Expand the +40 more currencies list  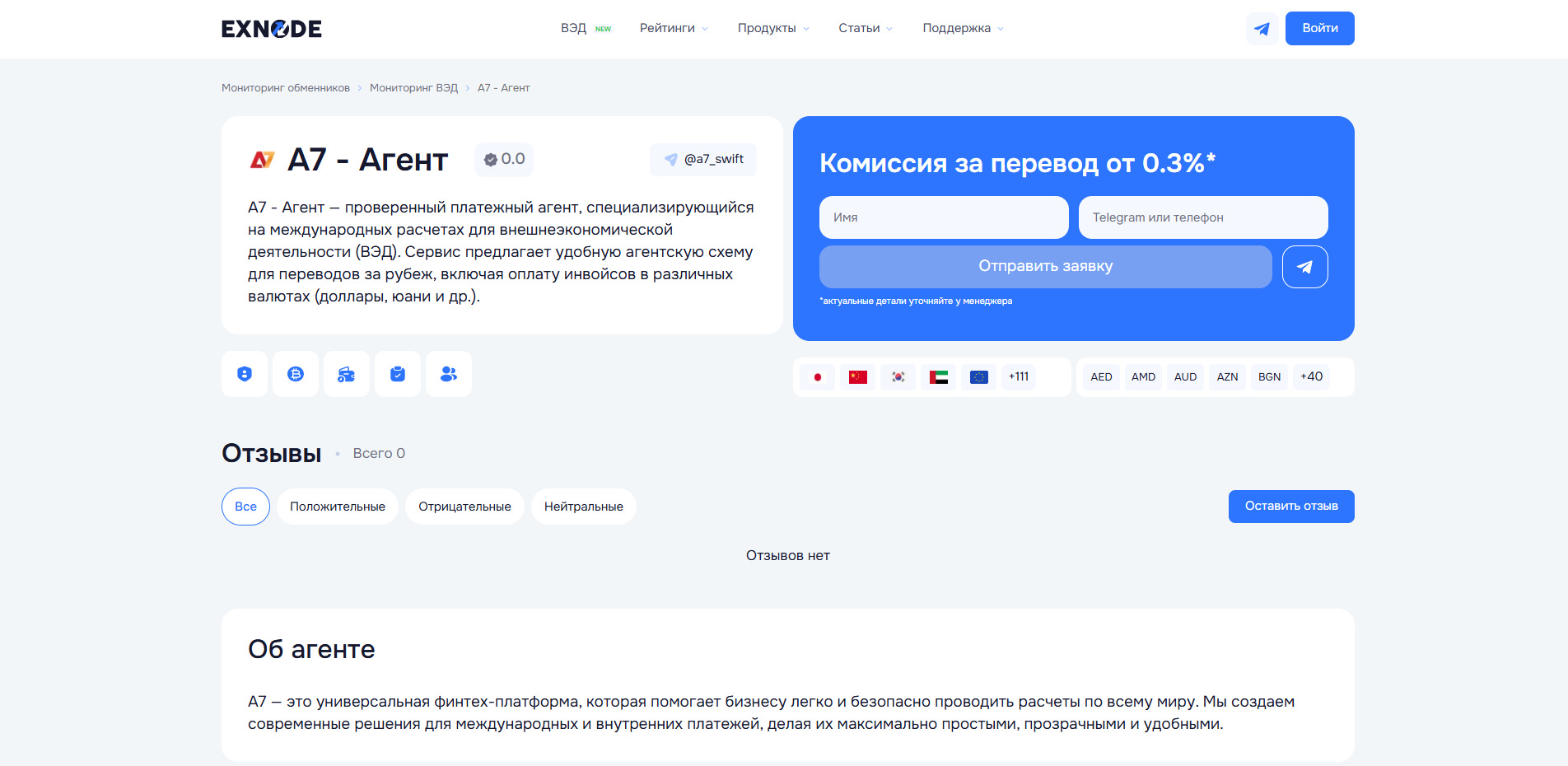coord(1312,377)
